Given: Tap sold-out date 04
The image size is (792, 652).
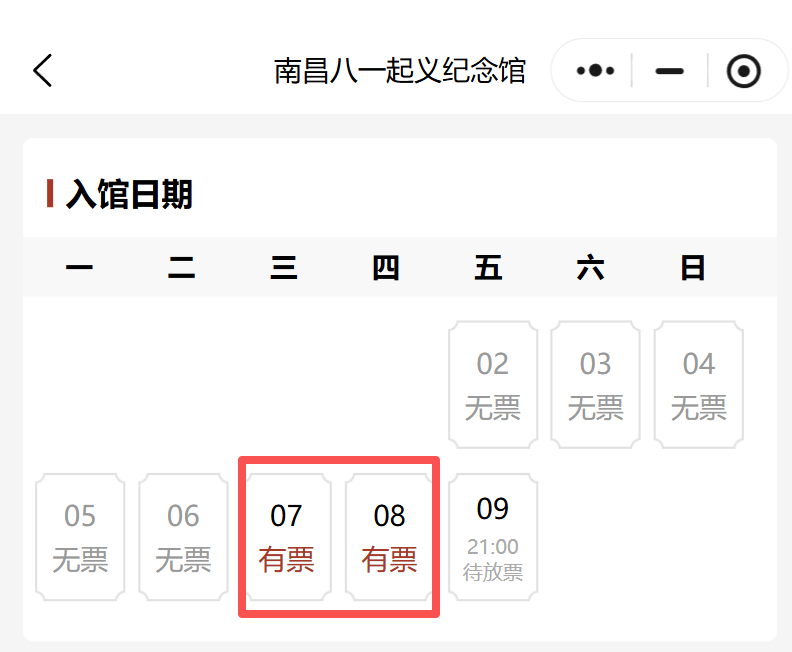Looking at the screenshot, I should tap(699, 385).
